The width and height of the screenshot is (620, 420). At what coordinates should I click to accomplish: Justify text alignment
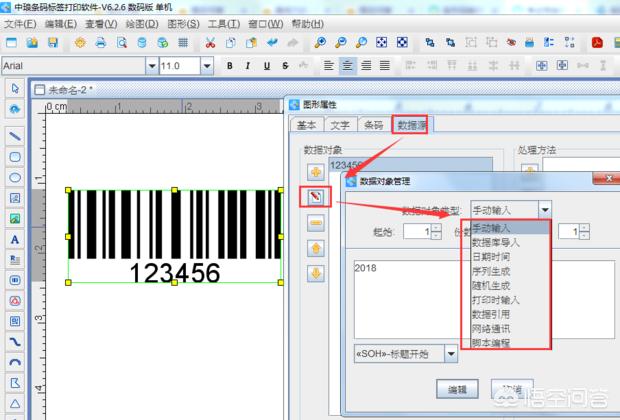(385, 66)
